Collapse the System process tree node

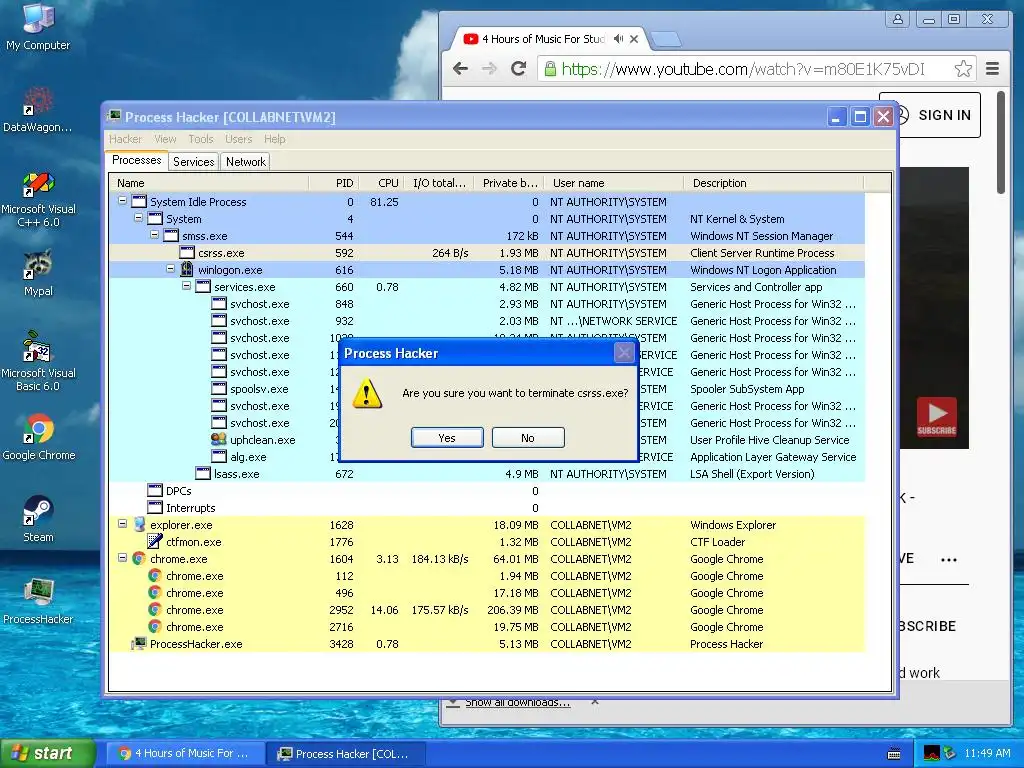(x=138, y=218)
